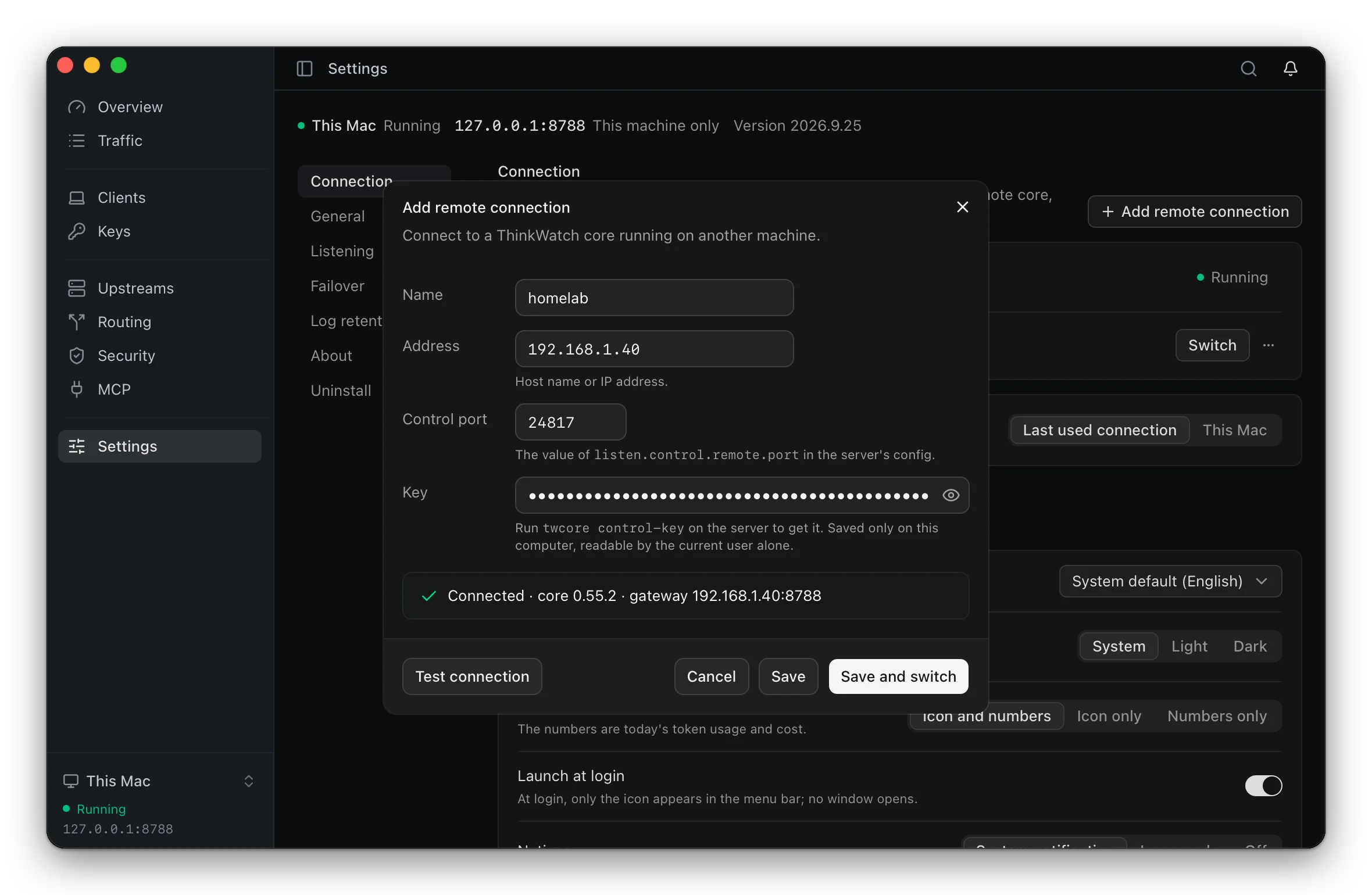Choose System appearance option
This screenshot has width=1372, height=895.
[x=1119, y=646]
